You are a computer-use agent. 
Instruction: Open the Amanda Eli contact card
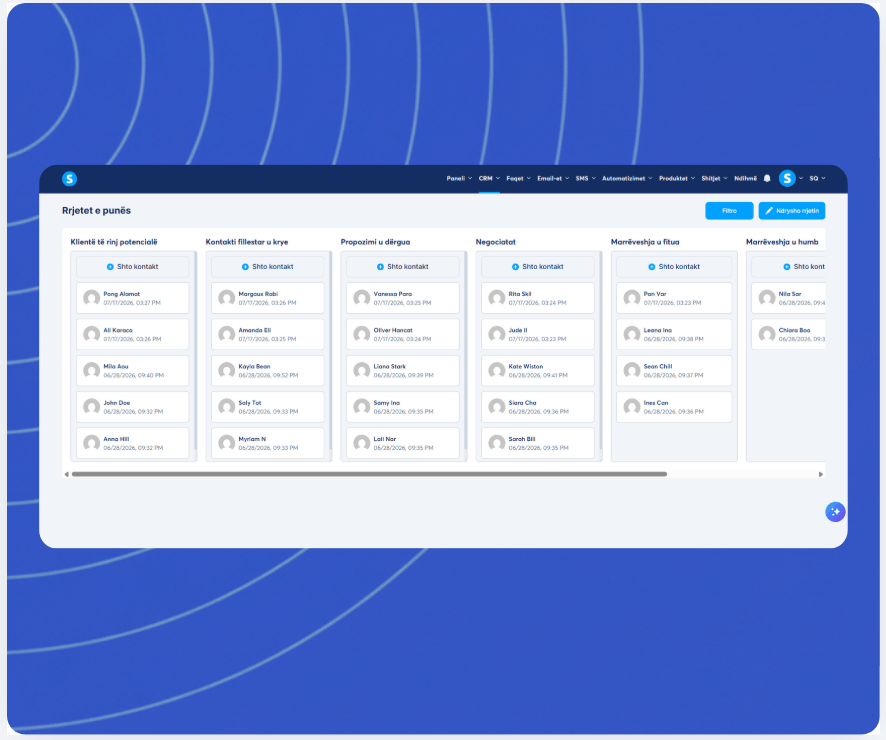pos(268,334)
